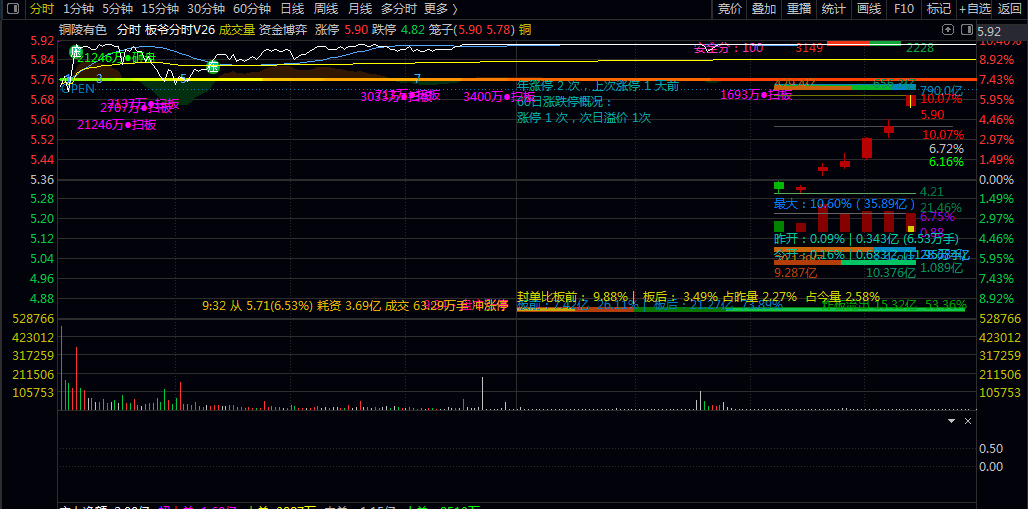The image size is (1028, 509).
Task: Click the 昨开：0.09% info line
Action: click(x=865, y=238)
